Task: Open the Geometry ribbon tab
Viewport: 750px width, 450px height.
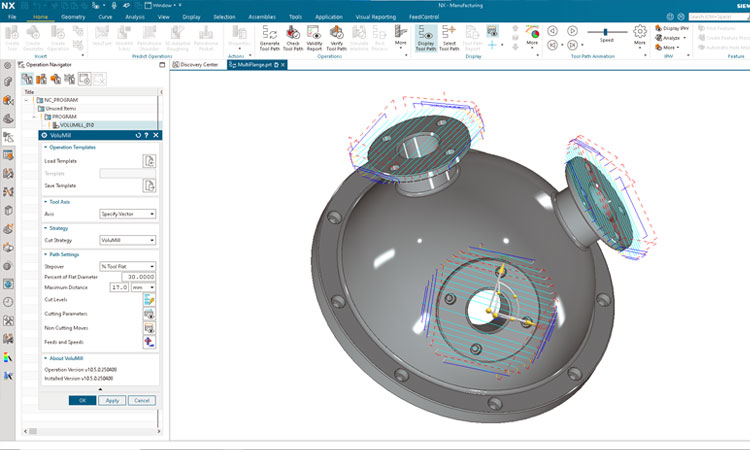Action: click(73, 17)
